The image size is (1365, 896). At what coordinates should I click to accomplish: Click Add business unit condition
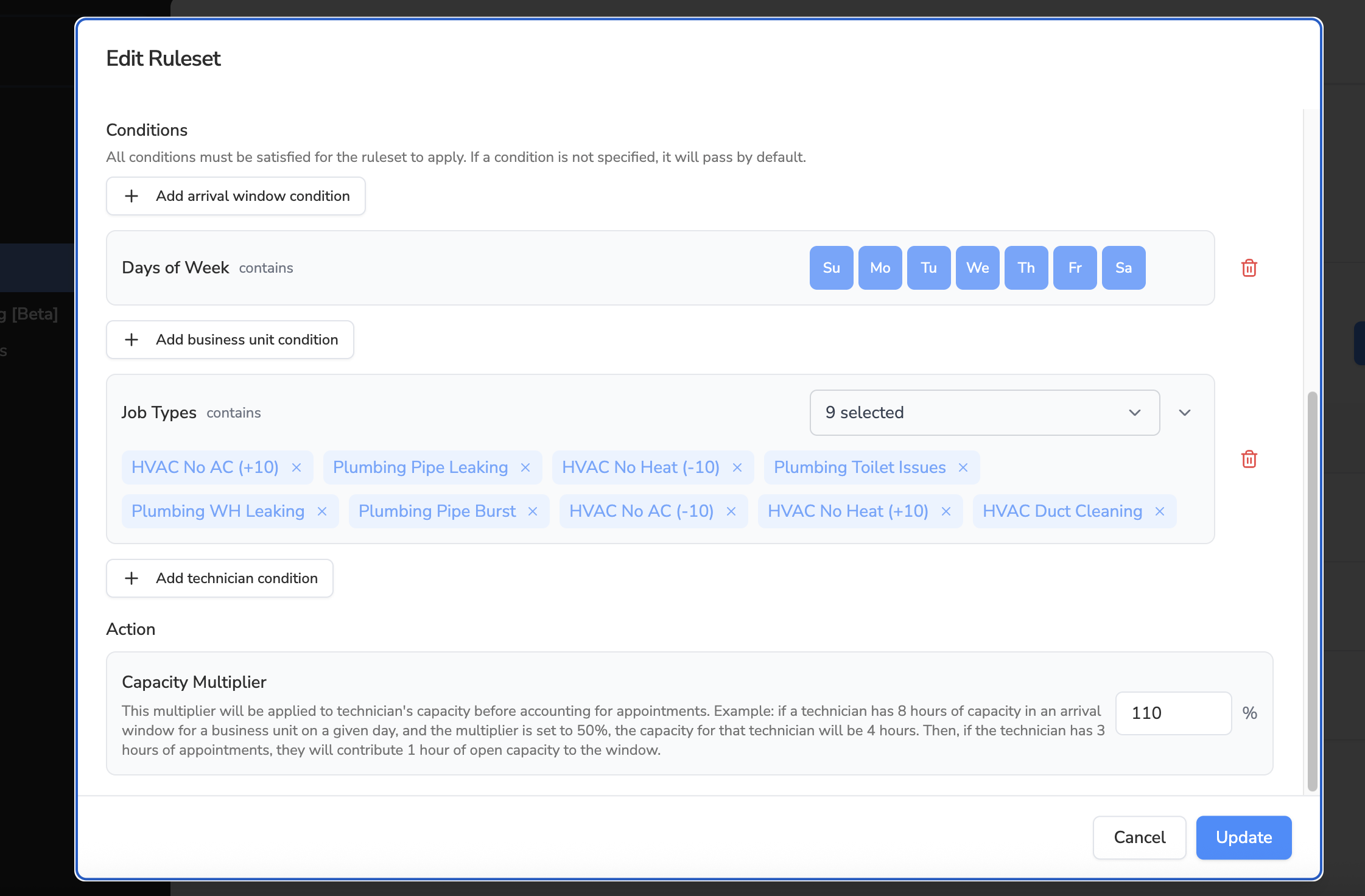[230, 340]
